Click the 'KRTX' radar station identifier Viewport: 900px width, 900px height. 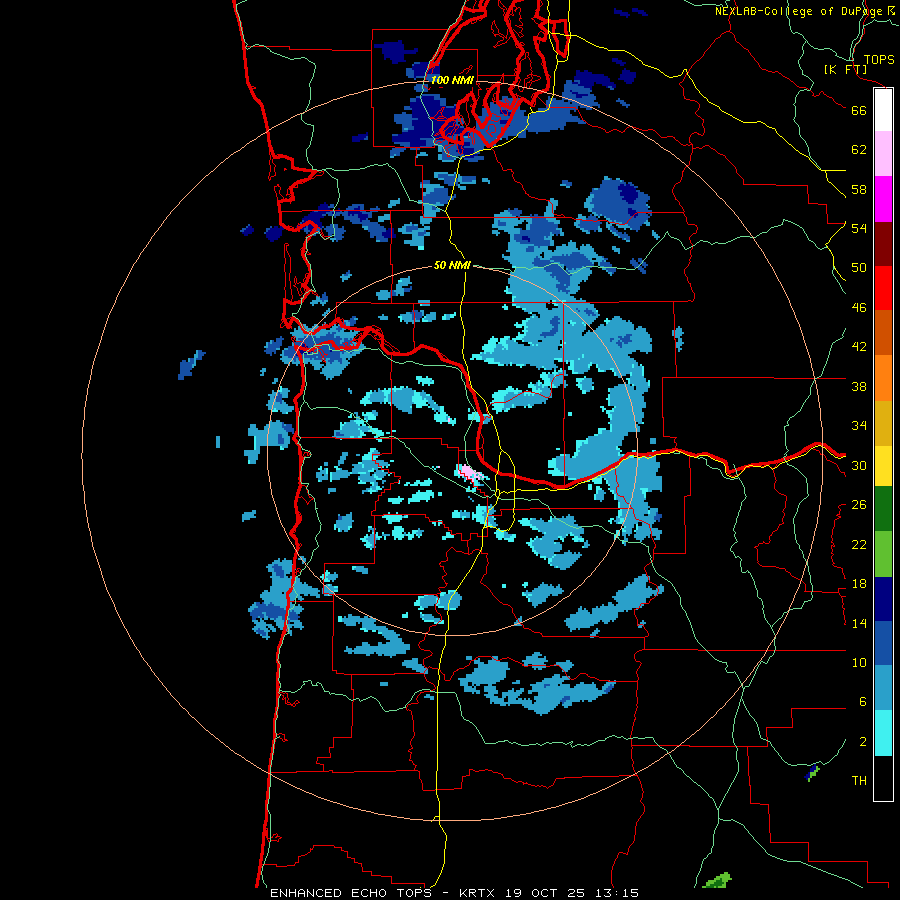[479, 893]
